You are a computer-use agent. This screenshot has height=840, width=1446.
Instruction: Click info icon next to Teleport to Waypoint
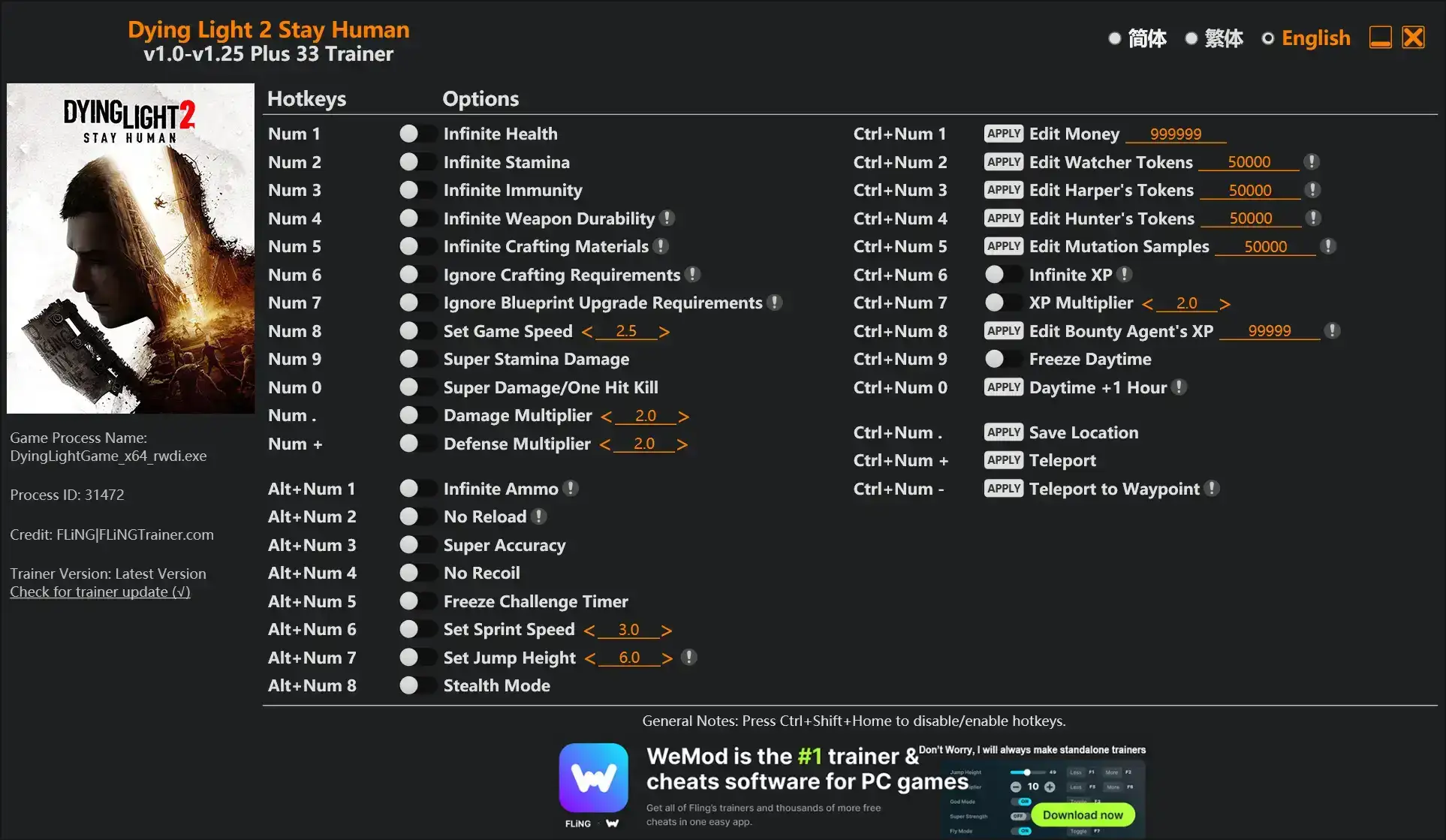click(x=1211, y=489)
